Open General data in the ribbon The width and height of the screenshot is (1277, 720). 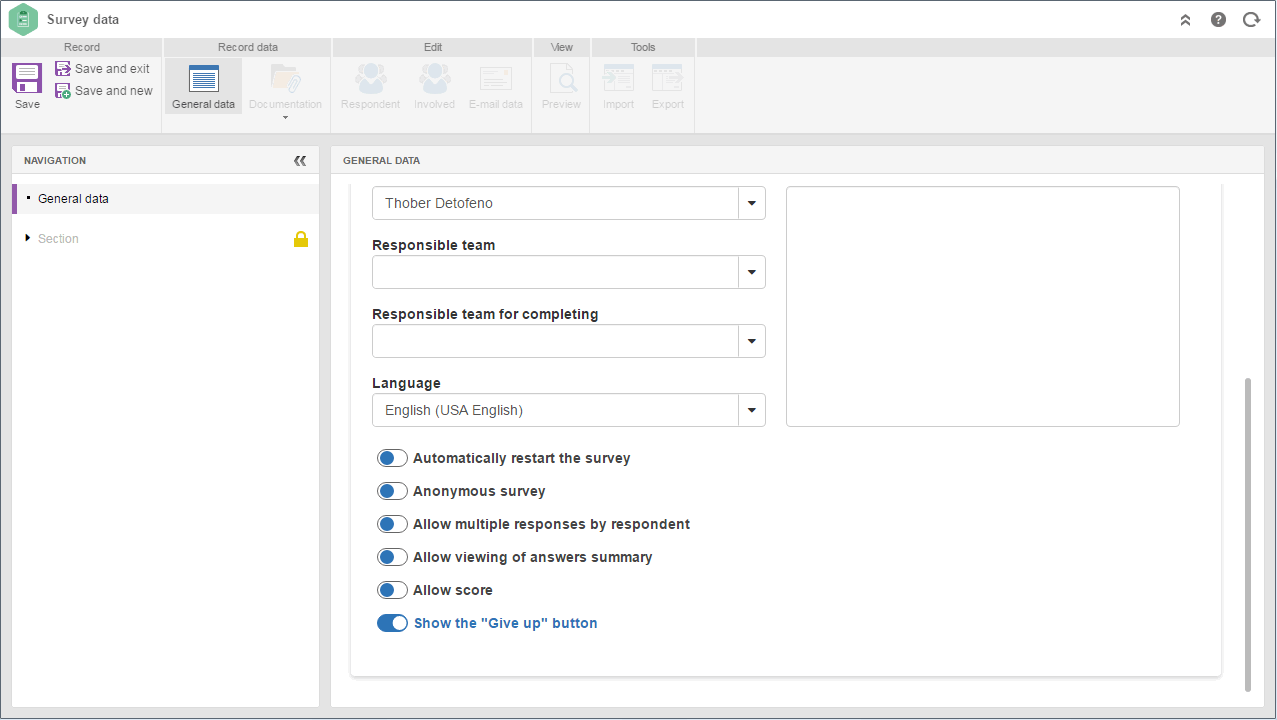(203, 86)
